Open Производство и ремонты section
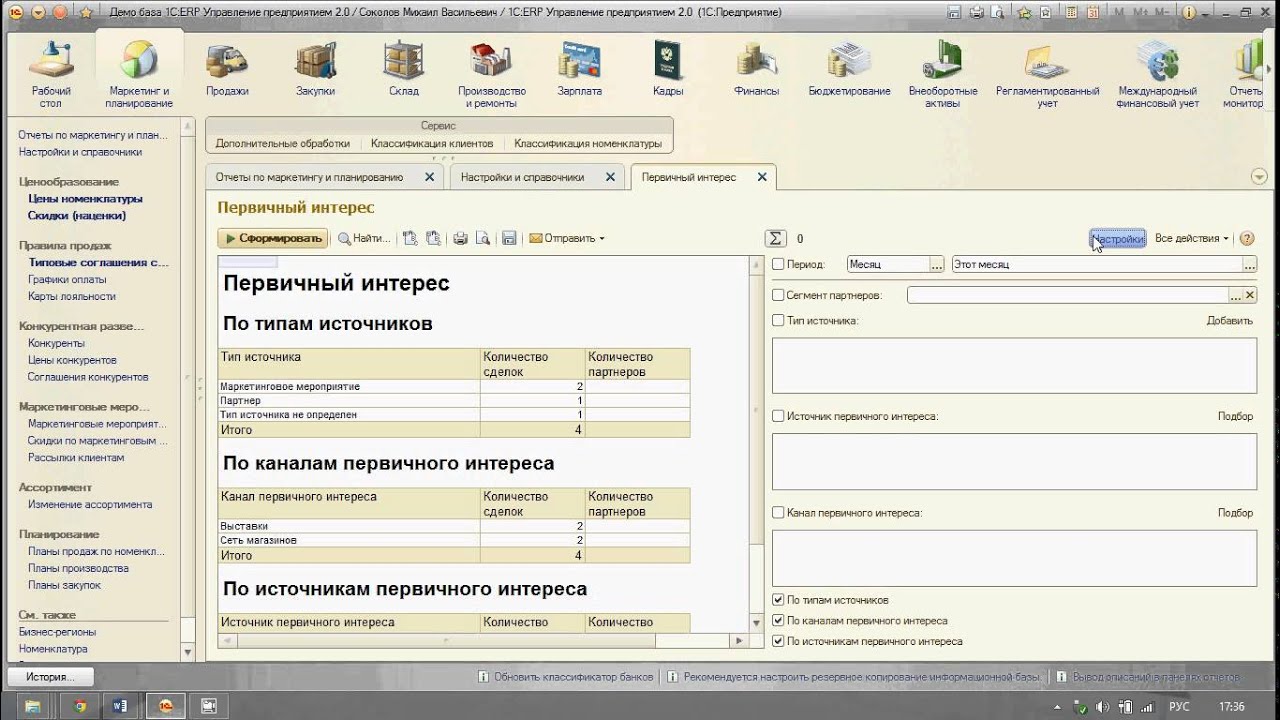This screenshot has height=720, width=1280. (492, 74)
